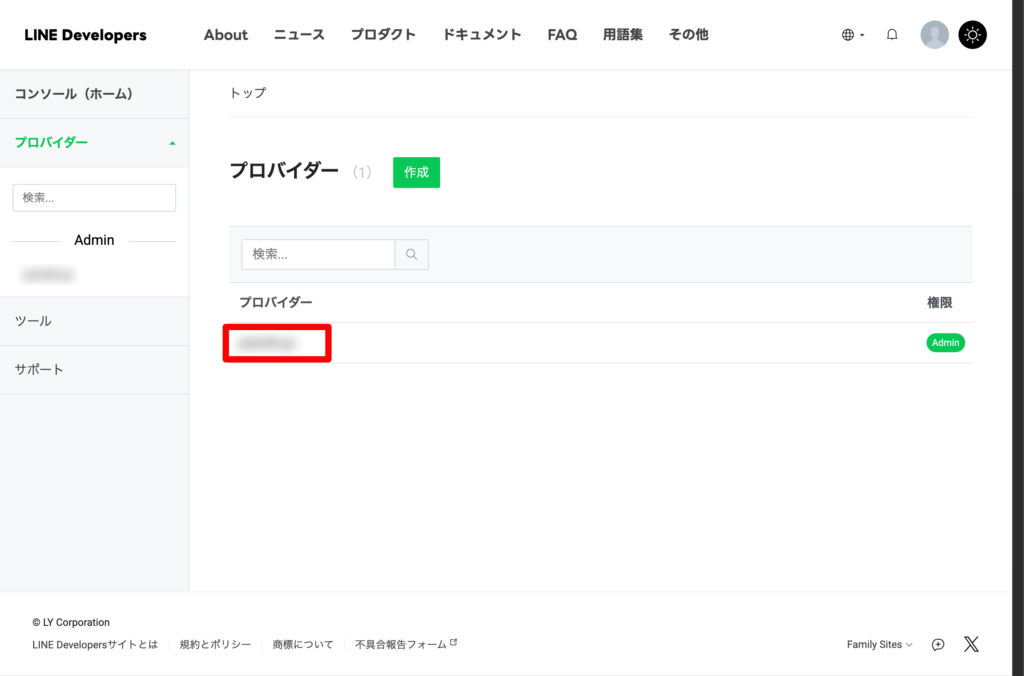The image size is (1024, 676).
Task: Focus the provider list search box
Action: coord(318,254)
